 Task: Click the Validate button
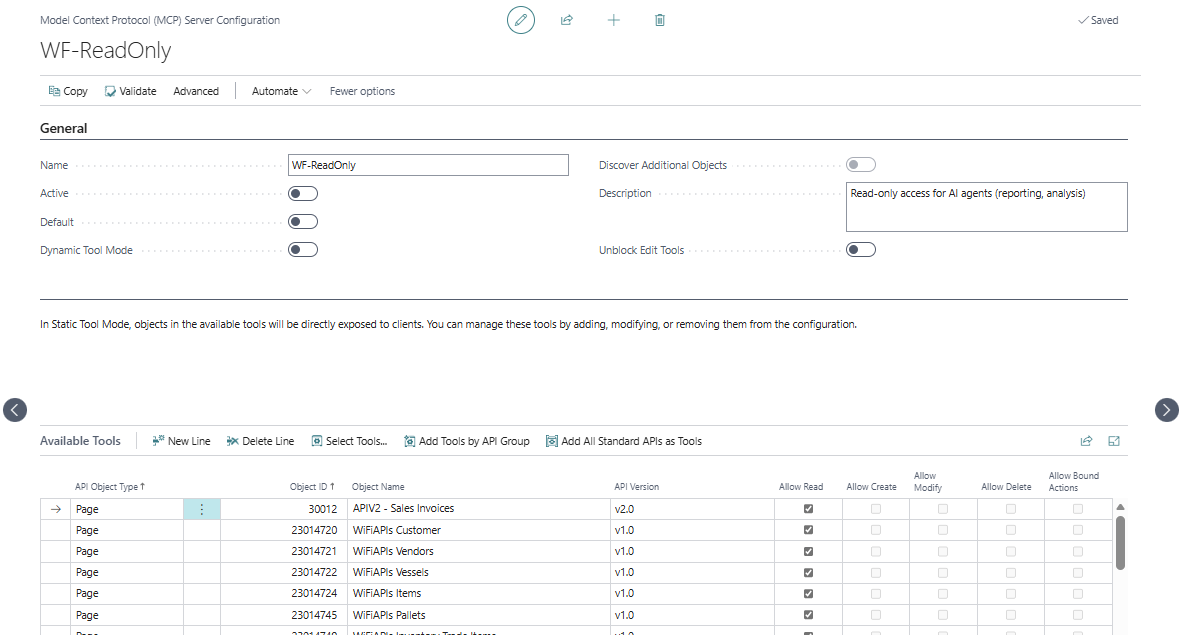[131, 91]
